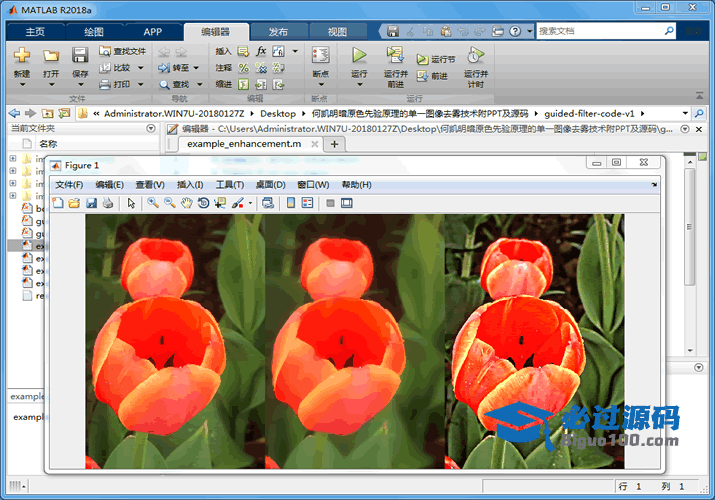
Task: Open the 工具(T) menu in Figure window
Action: pyautogui.click(x=230, y=185)
